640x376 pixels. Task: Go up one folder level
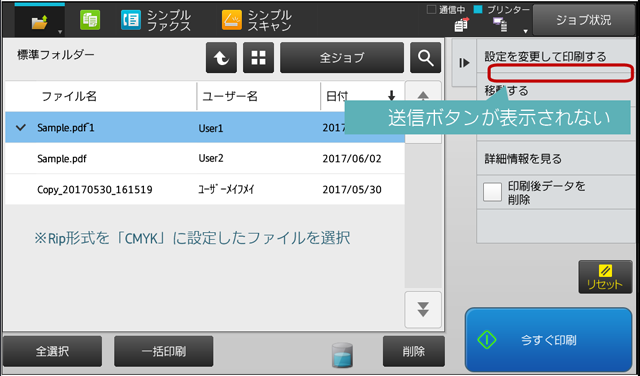tap(221, 58)
